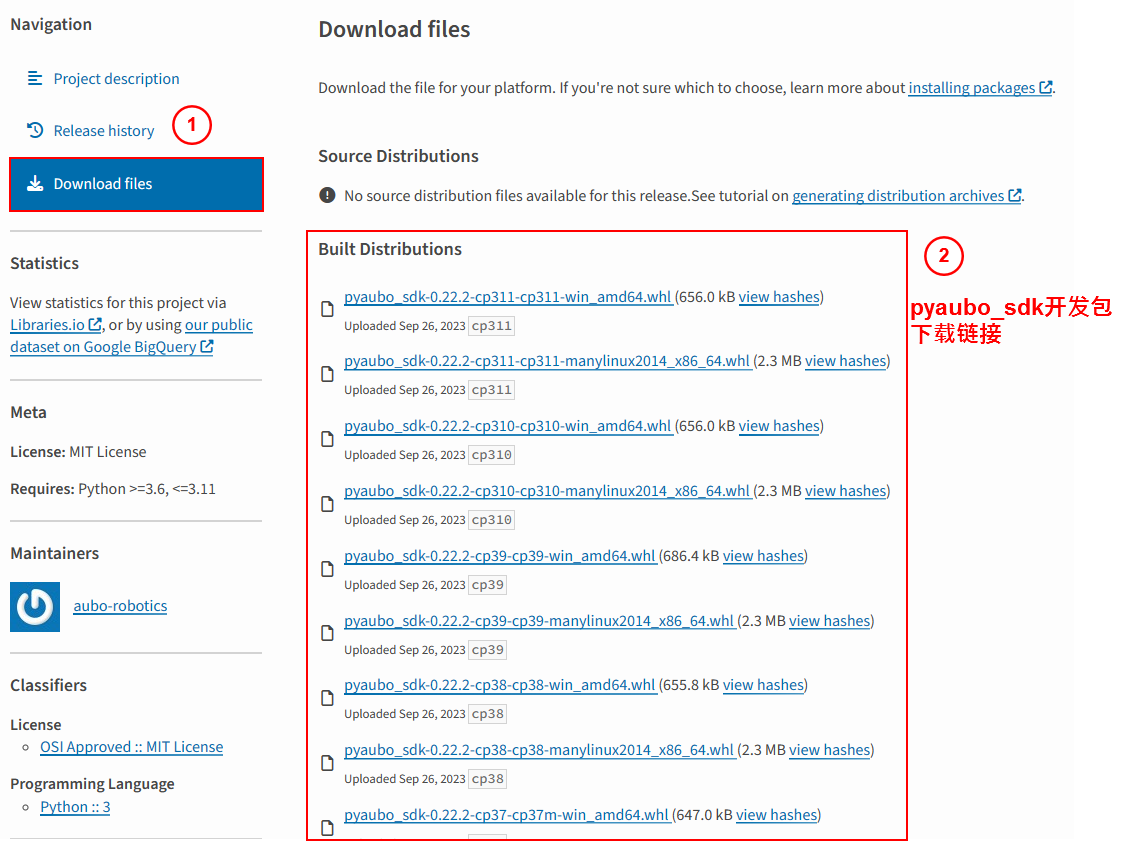Click cp311 tag under win_amd64 wheel
The image size is (1130, 841).
point(491,326)
